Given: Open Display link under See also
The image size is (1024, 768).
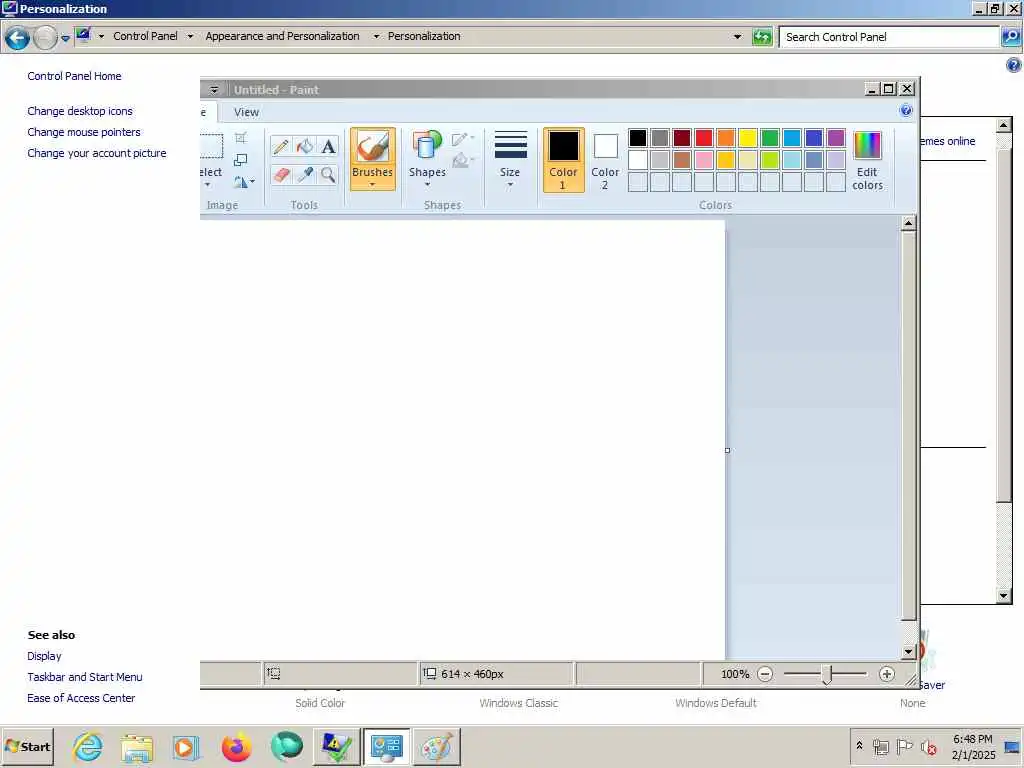Looking at the screenshot, I should 44,656.
